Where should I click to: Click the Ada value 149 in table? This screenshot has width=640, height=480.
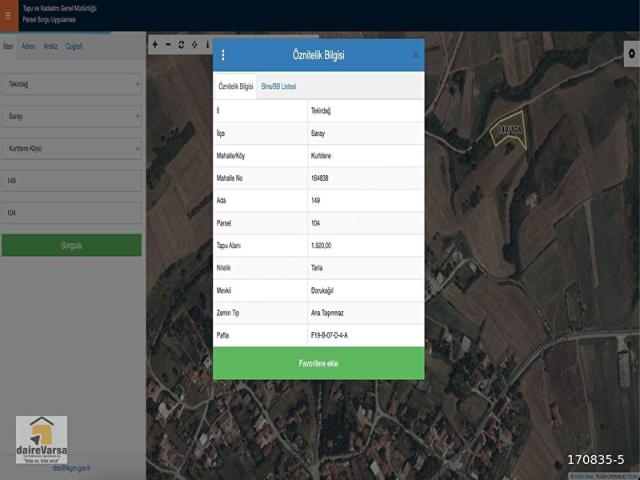pos(316,201)
